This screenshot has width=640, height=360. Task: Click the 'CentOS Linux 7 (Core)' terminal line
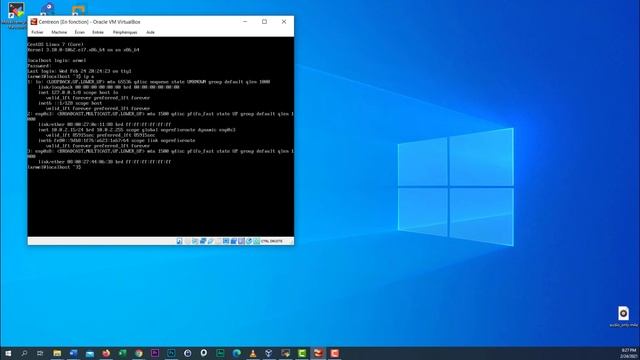[56, 44]
